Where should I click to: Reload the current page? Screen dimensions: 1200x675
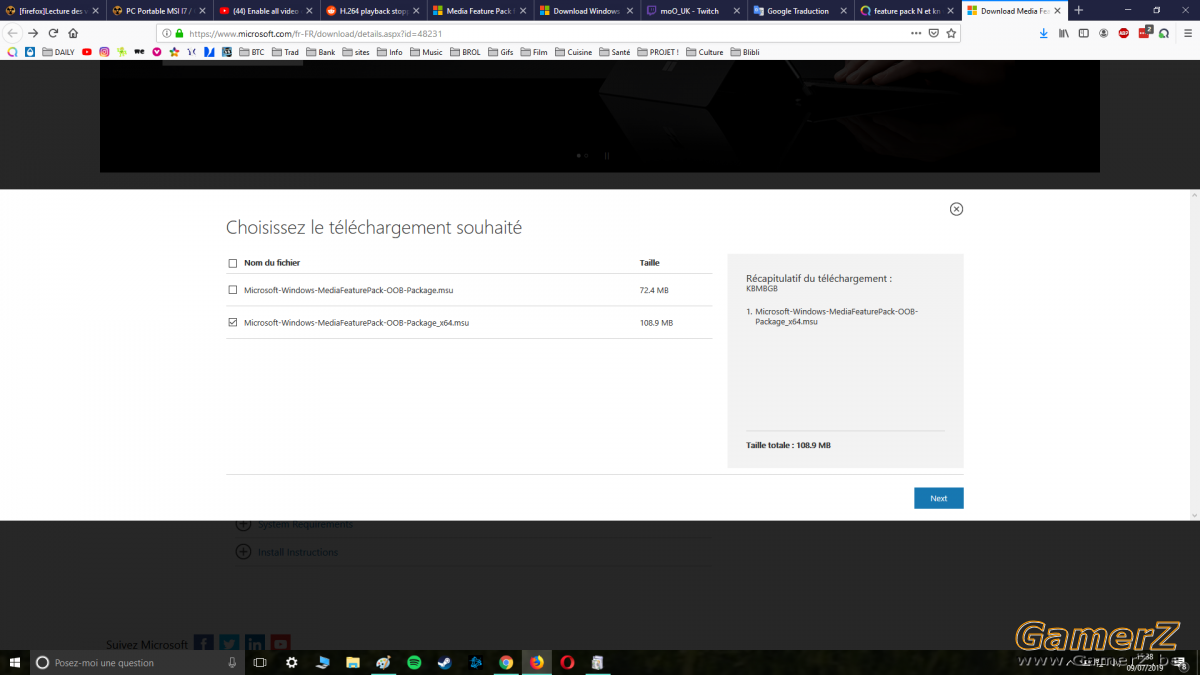[53, 33]
